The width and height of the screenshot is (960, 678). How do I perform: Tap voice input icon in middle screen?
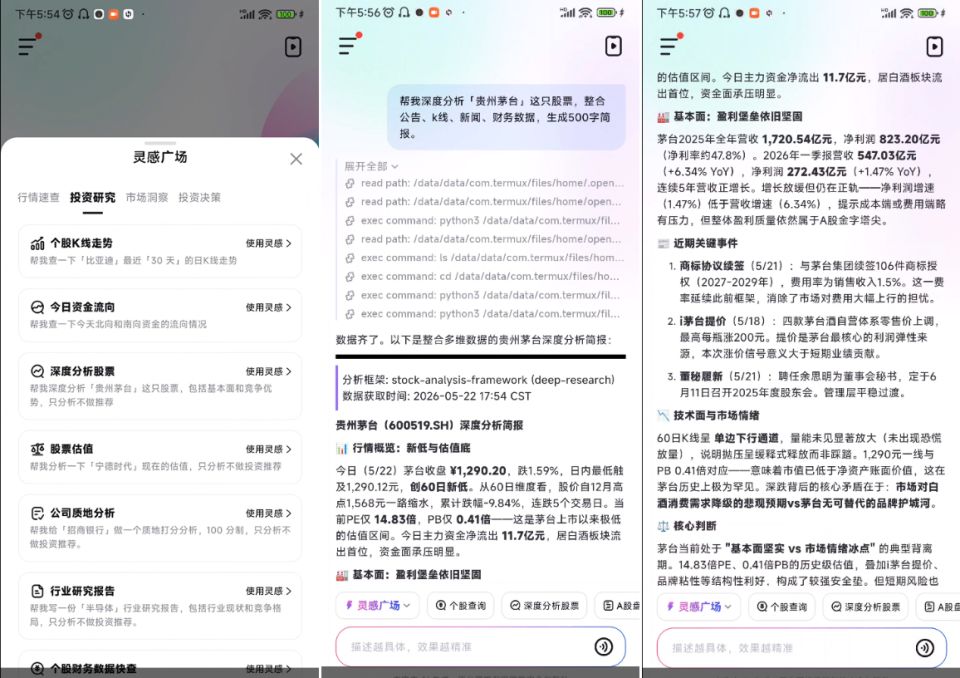pos(604,647)
